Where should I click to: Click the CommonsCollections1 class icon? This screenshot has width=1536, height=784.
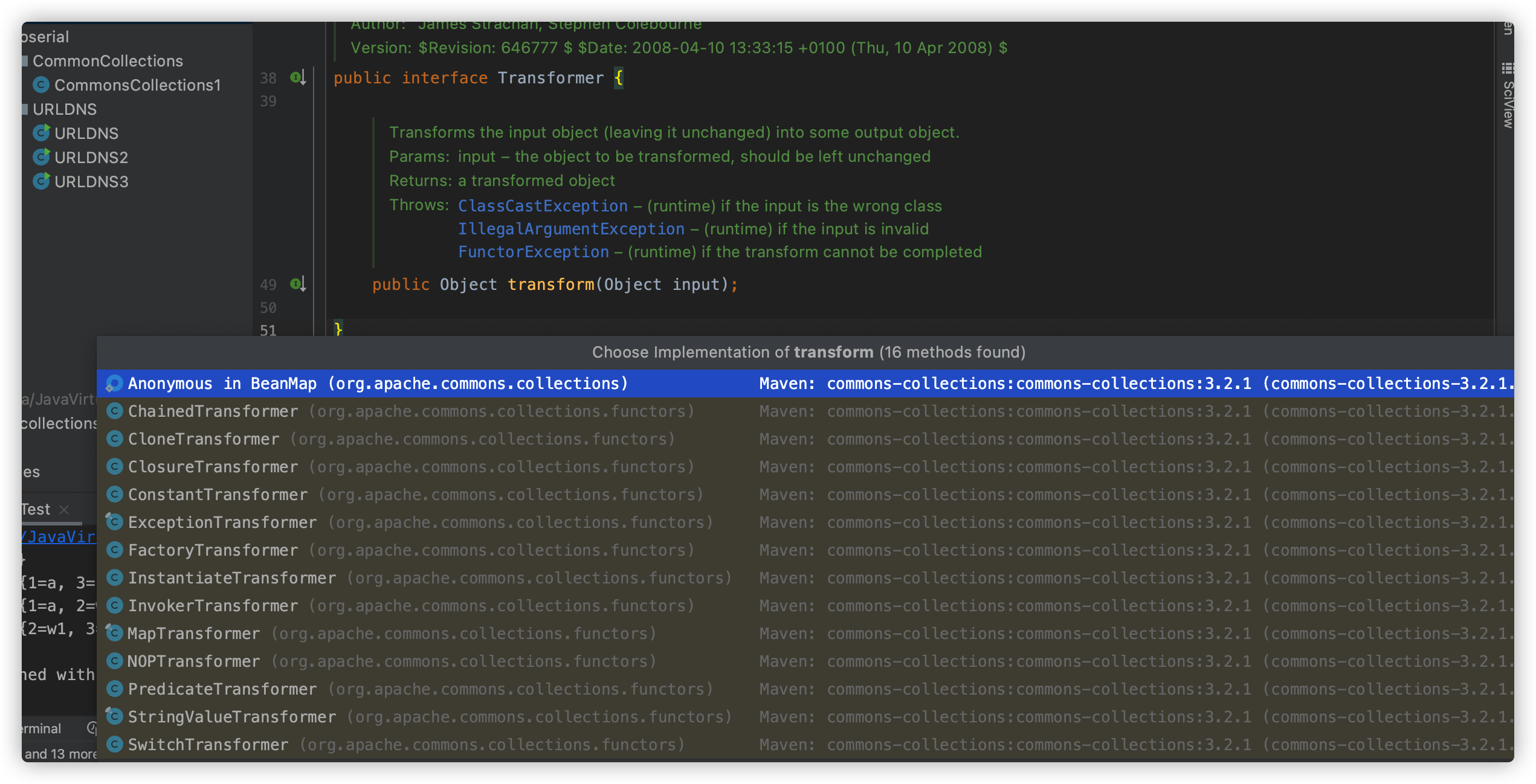point(41,85)
